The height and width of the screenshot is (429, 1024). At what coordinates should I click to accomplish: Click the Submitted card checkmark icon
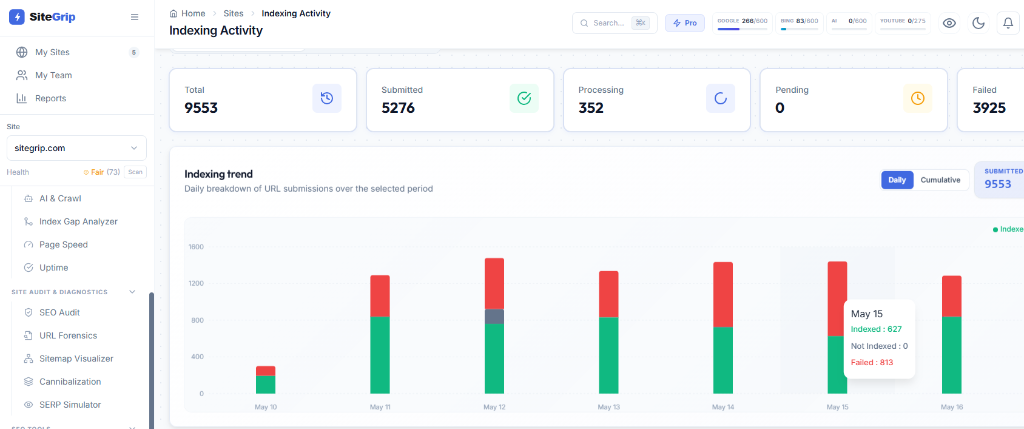[x=524, y=99]
